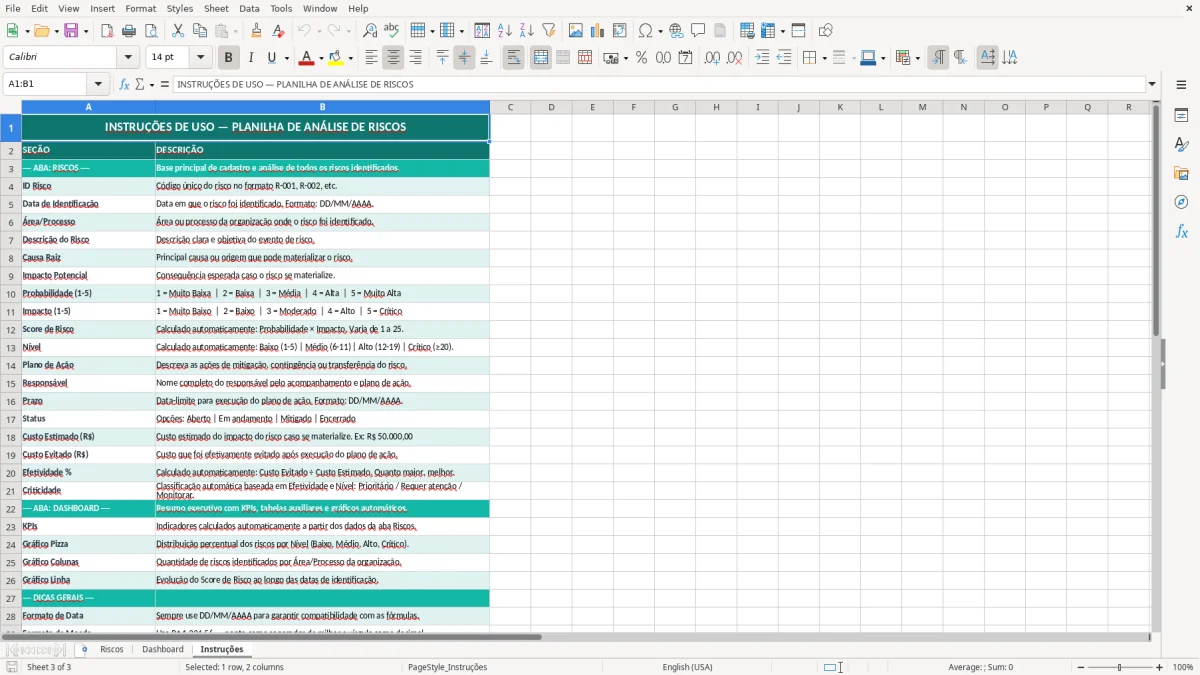Viewport: 1200px width, 675px height.
Task: Toggle Center Vertically alignment
Action: pos(464,58)
